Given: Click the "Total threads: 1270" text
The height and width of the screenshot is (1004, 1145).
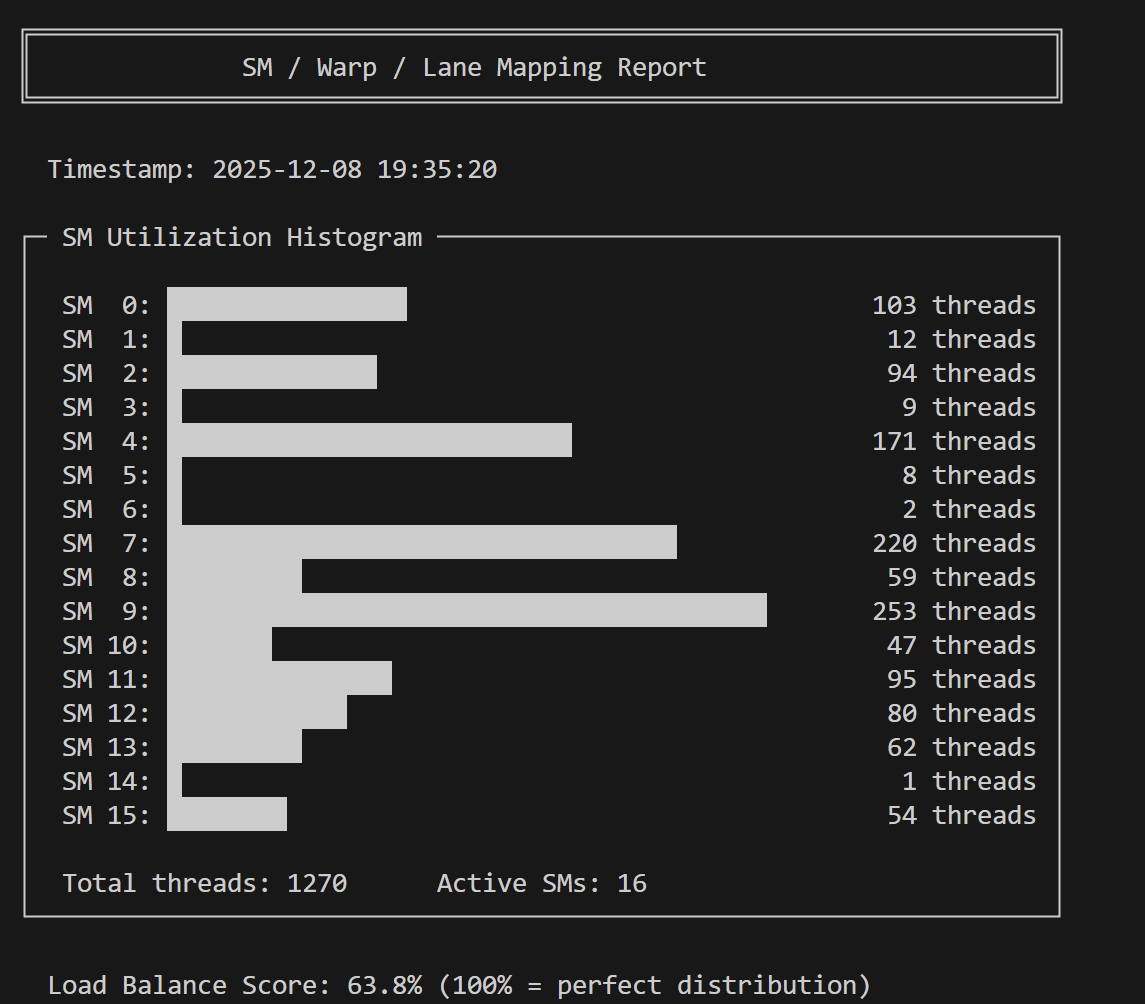Looking at the screenshot, I should (205, 884).
